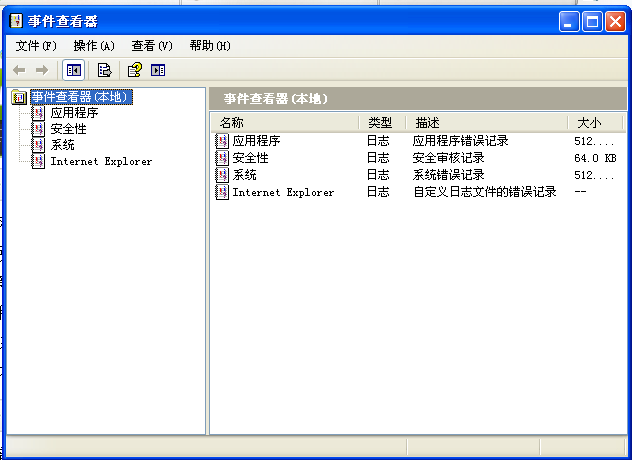This screenshot has height=460, width=632.
Task: Click the list icon of the 系统 log
Action: click(x=222, y=175)
